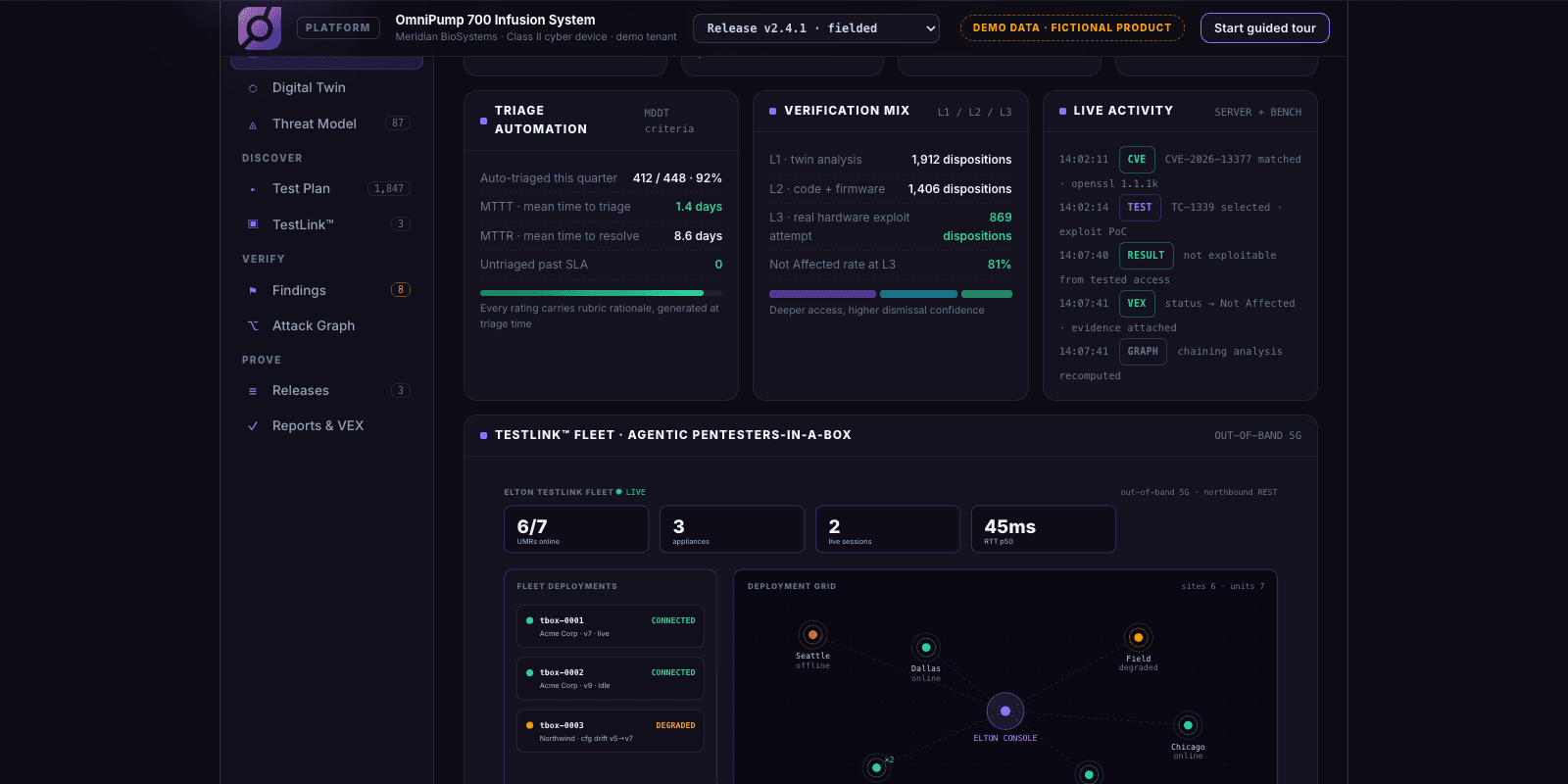This screenshot has width=1568, height=784.
Task: Click the Digital Twin hexagon icon
Action: (x=253, y=88)
